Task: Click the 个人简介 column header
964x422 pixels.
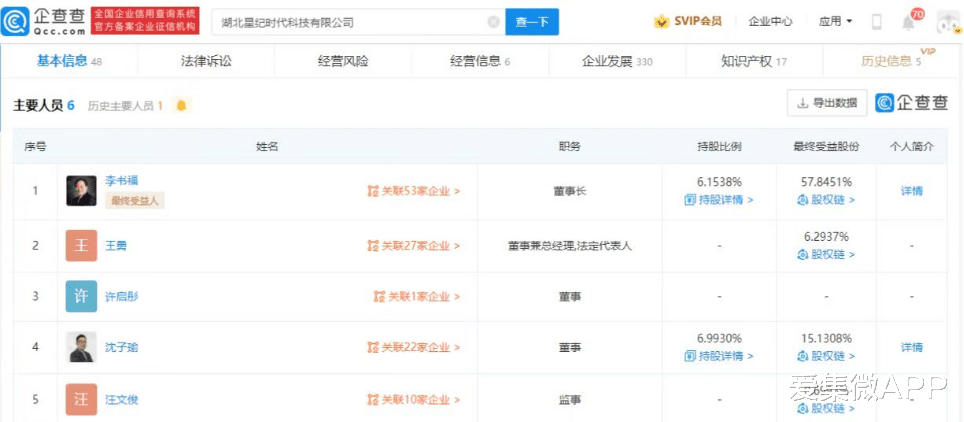Action: click(912, 146)
